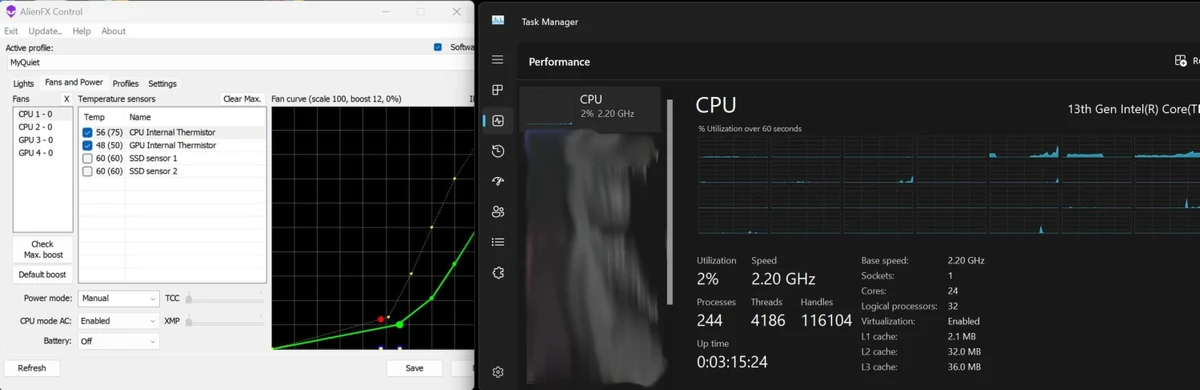
Task: Click Run new task icon in Task Manager
Action: coord(1180,61)
